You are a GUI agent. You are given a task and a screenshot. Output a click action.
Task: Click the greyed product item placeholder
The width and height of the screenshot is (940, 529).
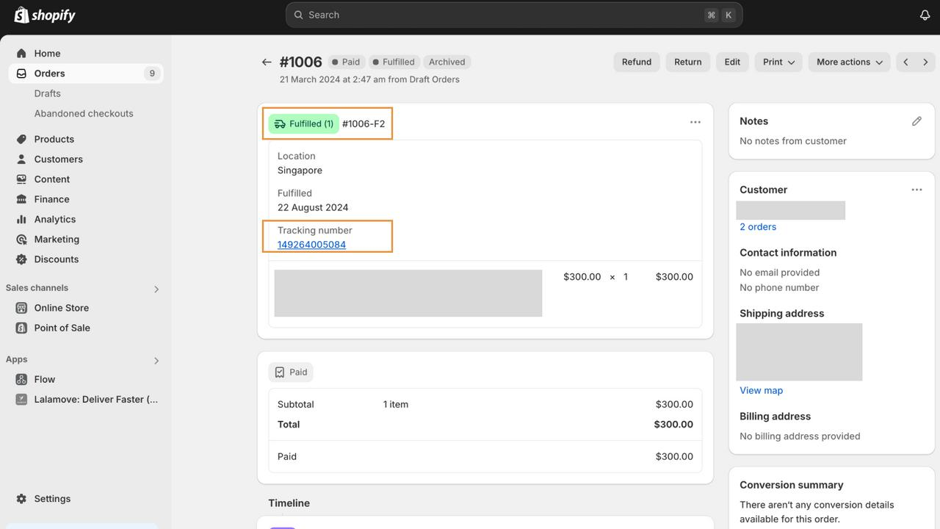408,293
